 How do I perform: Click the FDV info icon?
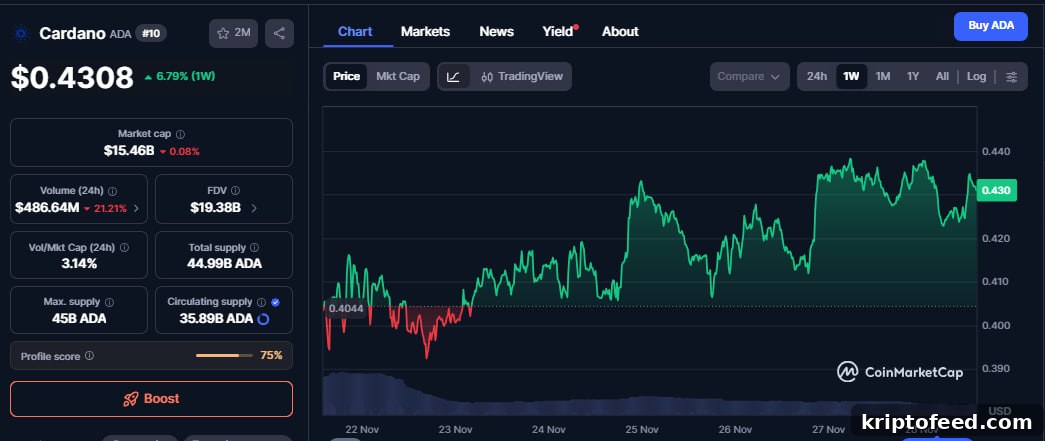tap(235, 191)
